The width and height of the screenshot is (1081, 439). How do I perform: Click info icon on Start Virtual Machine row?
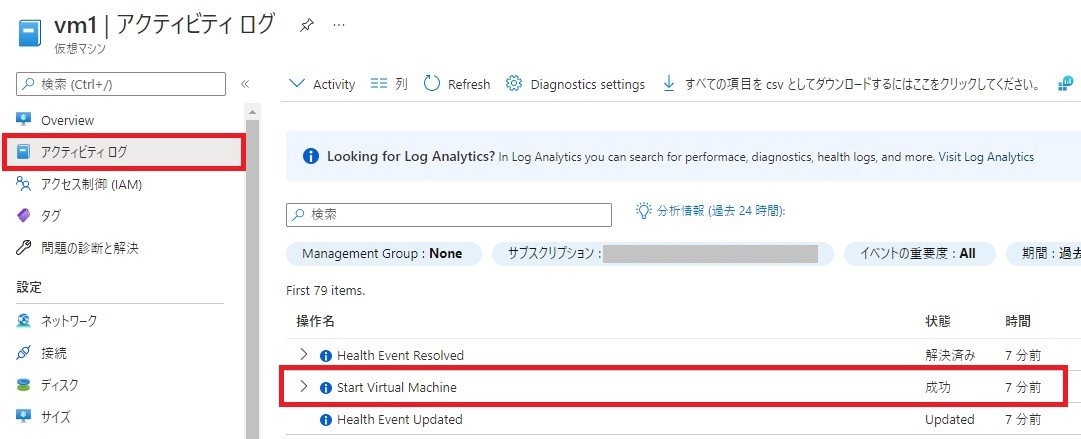(326, 388)
